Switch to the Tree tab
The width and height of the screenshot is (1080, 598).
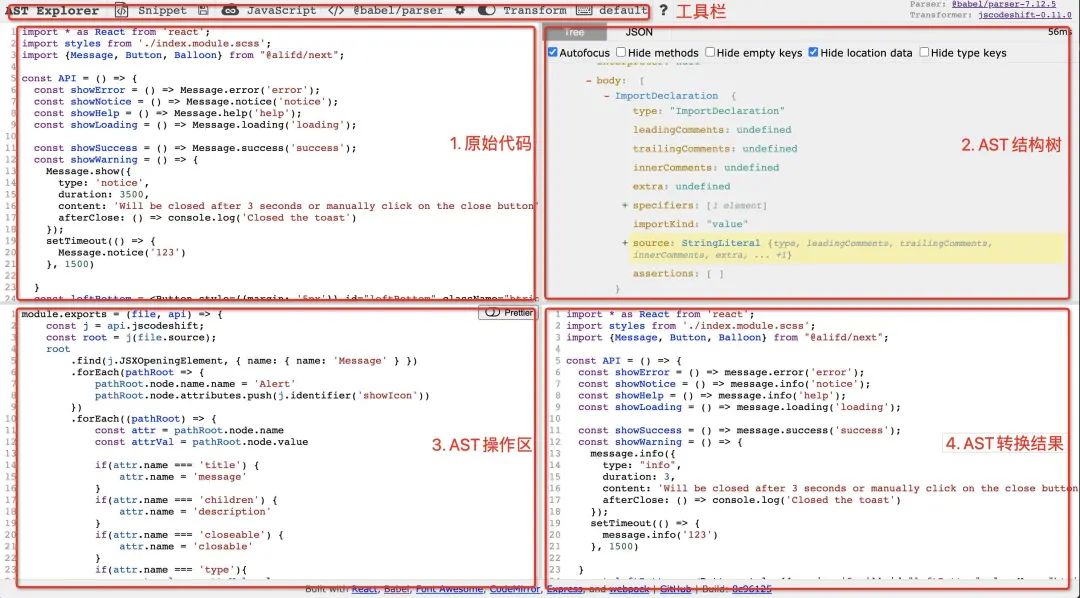pyautogui.click(x=574, y=33)
